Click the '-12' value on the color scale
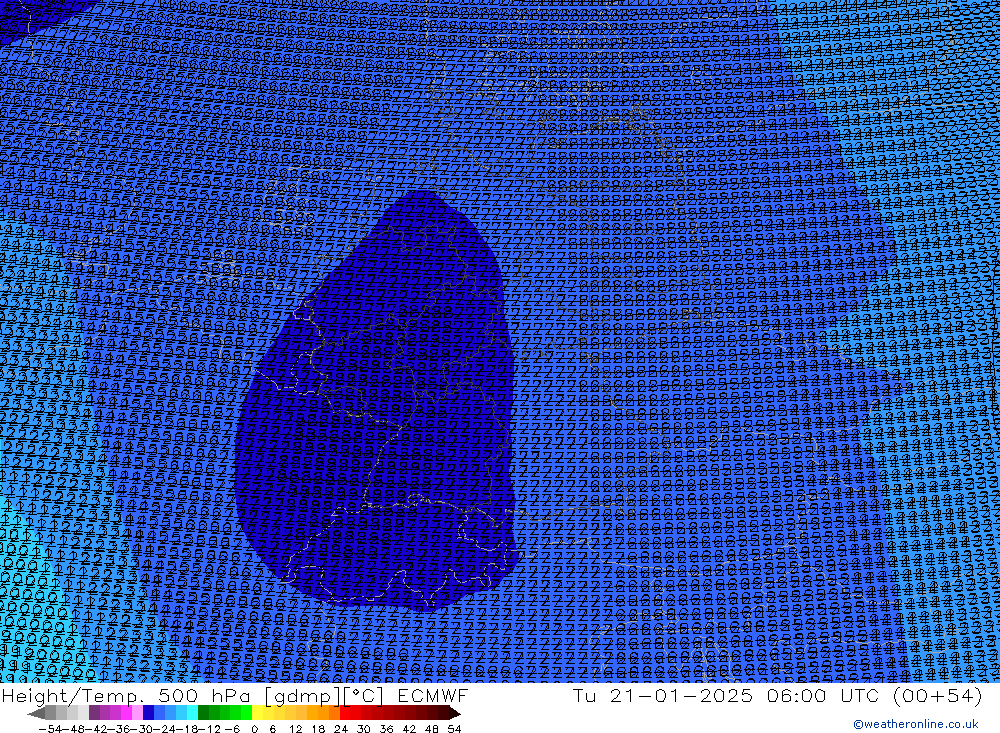The width and height of the screenshot is (1000, 733). pos(209,729)
